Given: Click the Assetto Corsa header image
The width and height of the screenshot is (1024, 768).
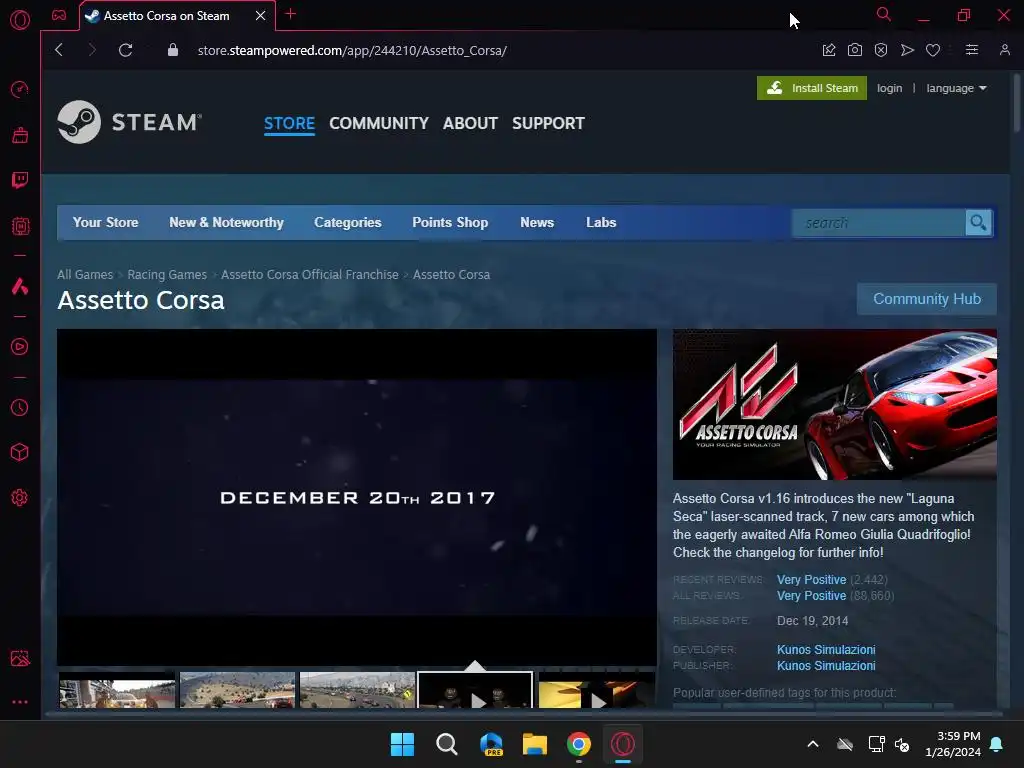Looking at the screenshot, I should click(x=835, y=405).
